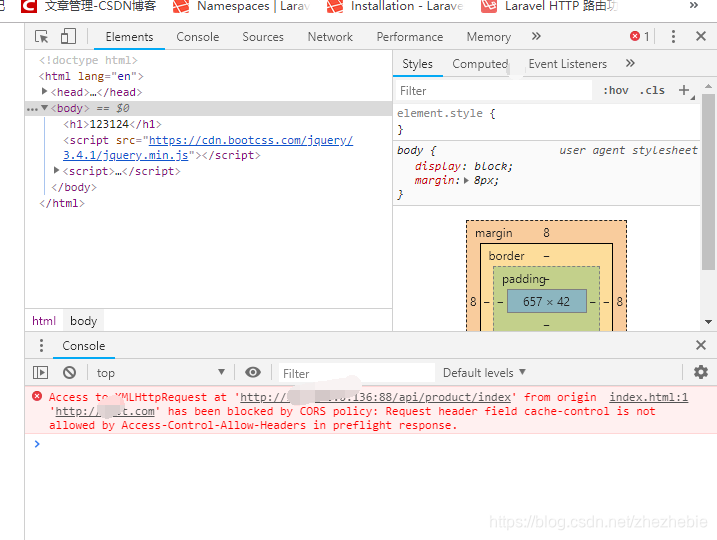
Task: Expand the head element node
Action: (44, 91)
